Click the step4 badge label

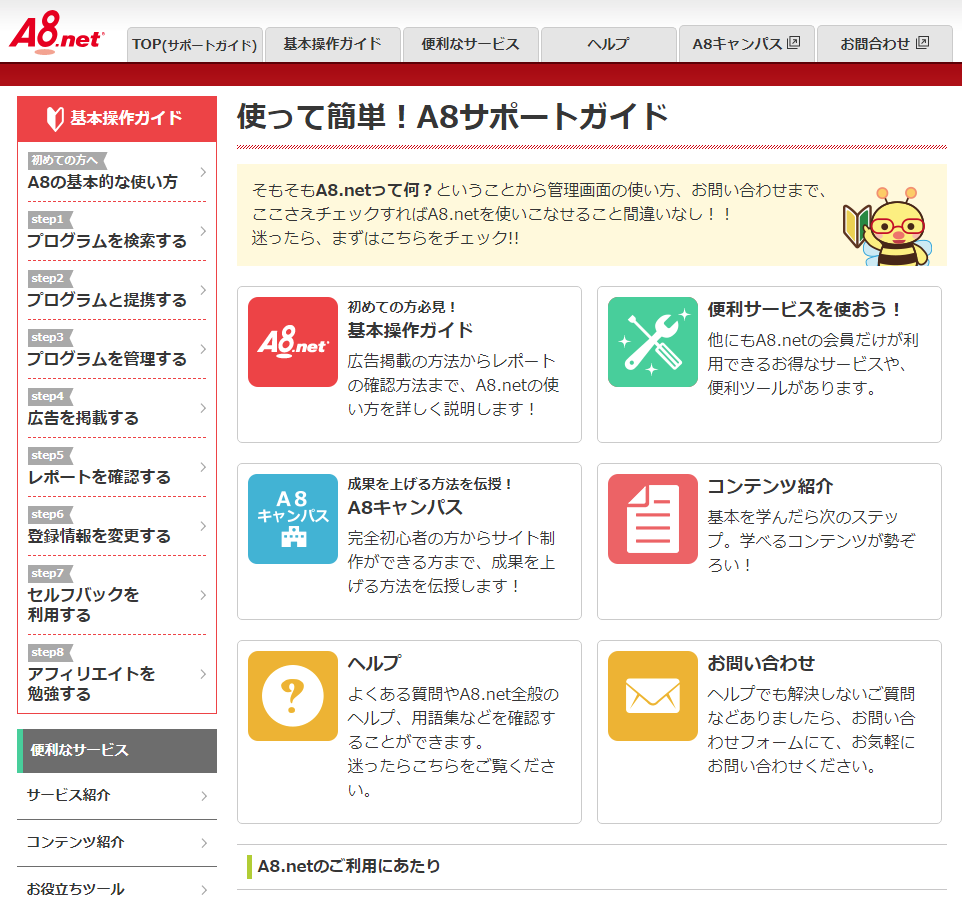[x=50, y=396]
